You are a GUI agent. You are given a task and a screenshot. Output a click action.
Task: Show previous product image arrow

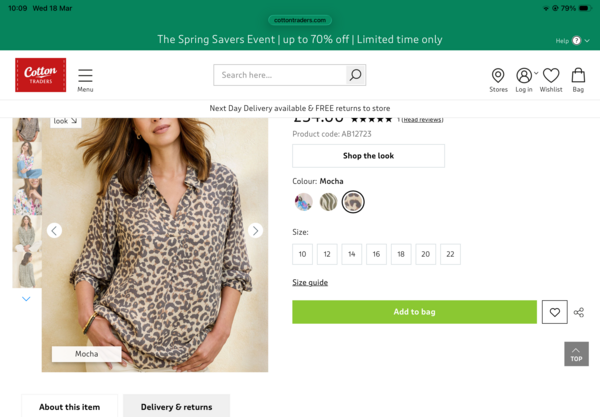55,231
